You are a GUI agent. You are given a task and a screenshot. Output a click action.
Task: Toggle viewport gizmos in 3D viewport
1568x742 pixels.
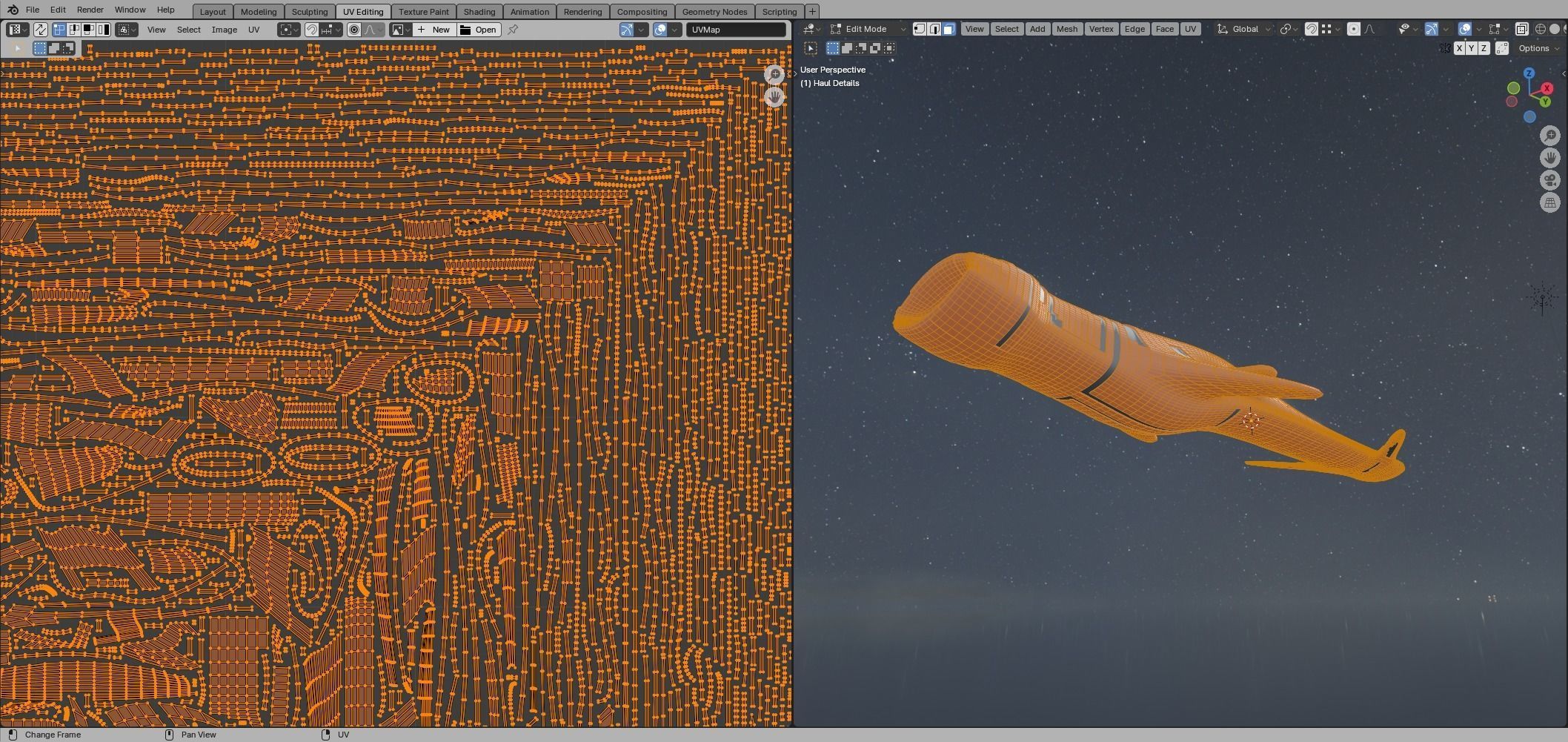pyautogui.click(x=1432, y=29)
